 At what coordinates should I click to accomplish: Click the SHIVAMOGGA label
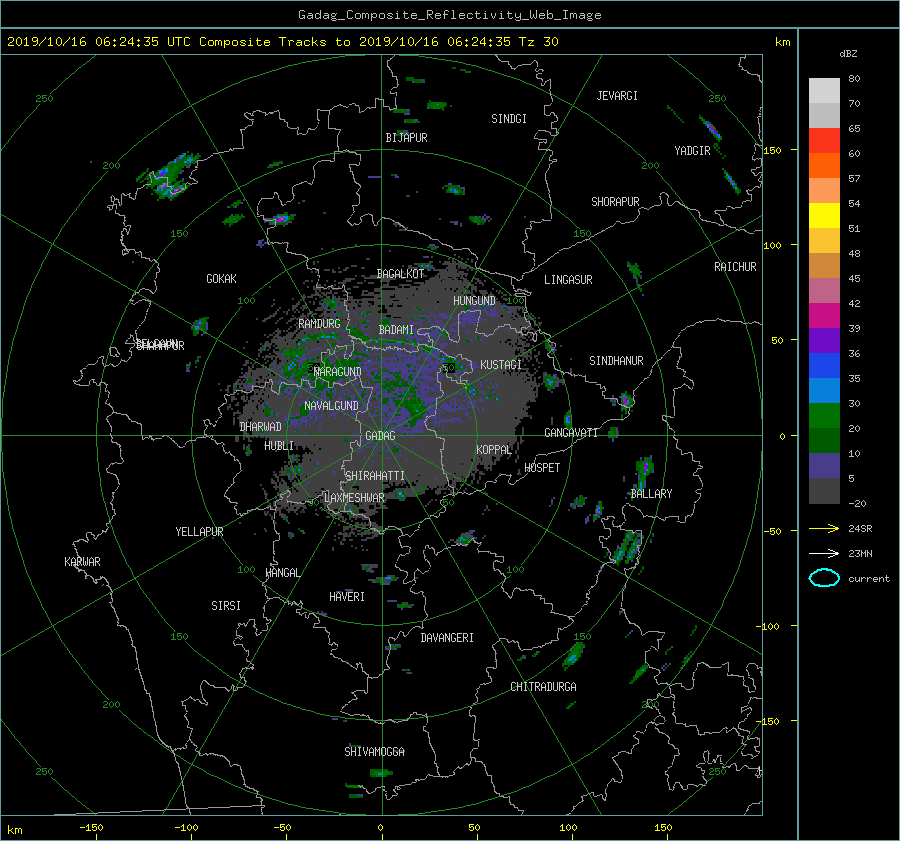[374, 752]
